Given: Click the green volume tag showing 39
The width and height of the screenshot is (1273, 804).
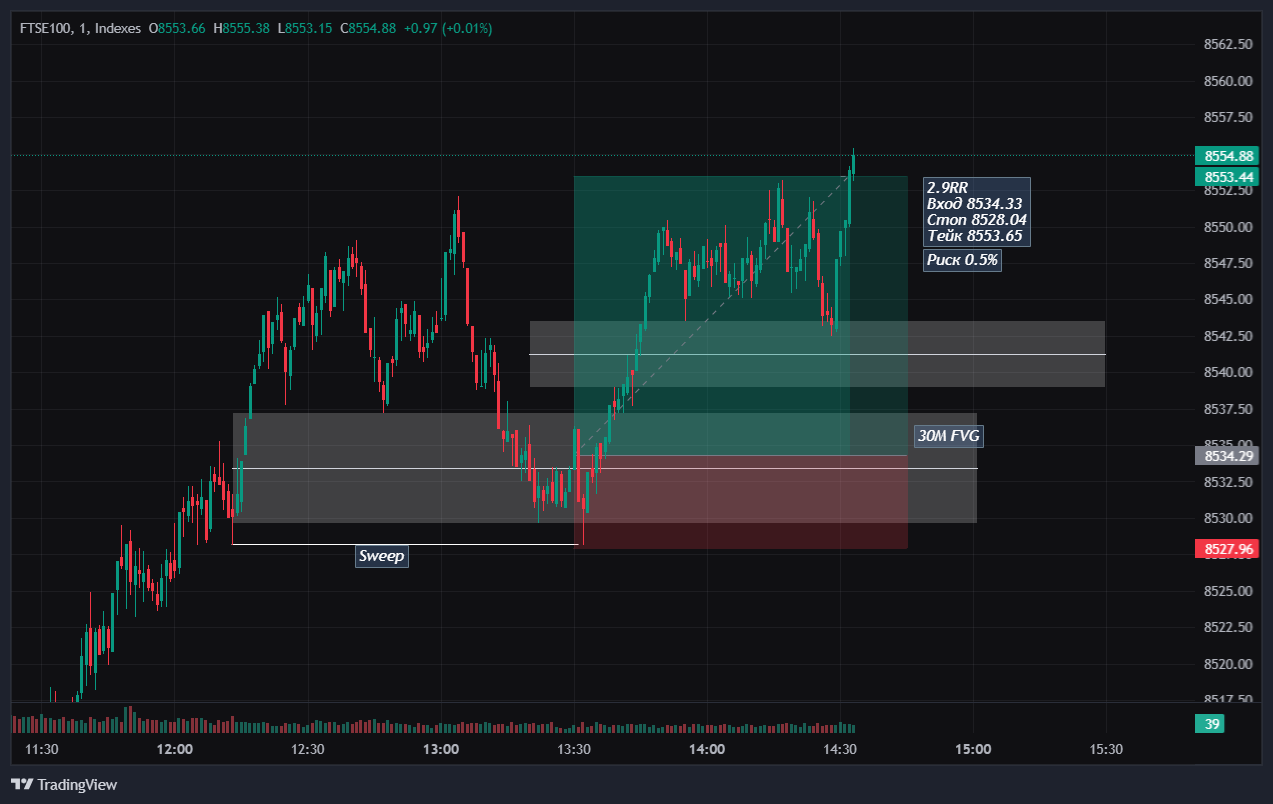Looking at the screenshot, I should click(x=1209, y=723).
